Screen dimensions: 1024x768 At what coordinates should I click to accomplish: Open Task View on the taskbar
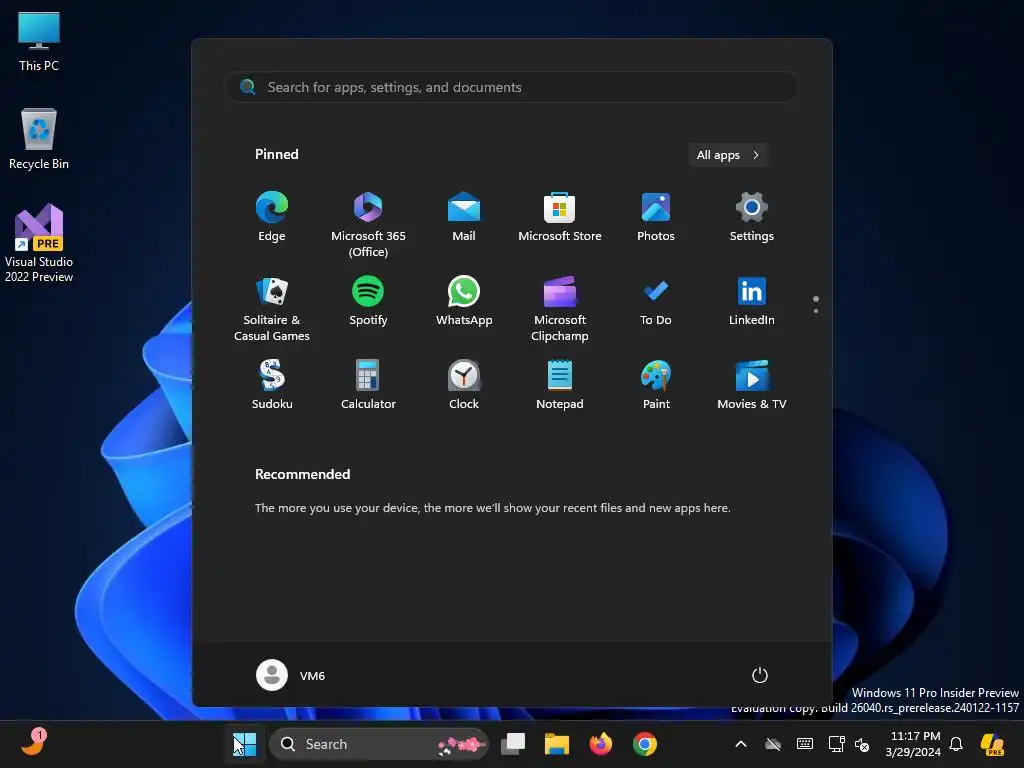coord(513,744)
